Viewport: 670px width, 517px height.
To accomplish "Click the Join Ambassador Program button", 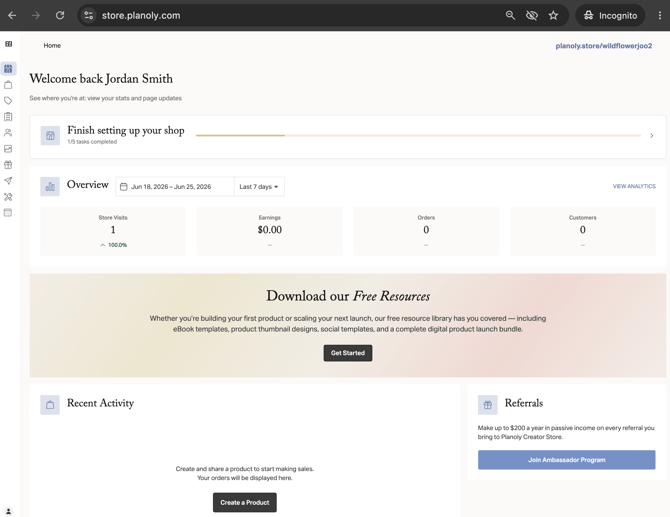I will 567,460.
